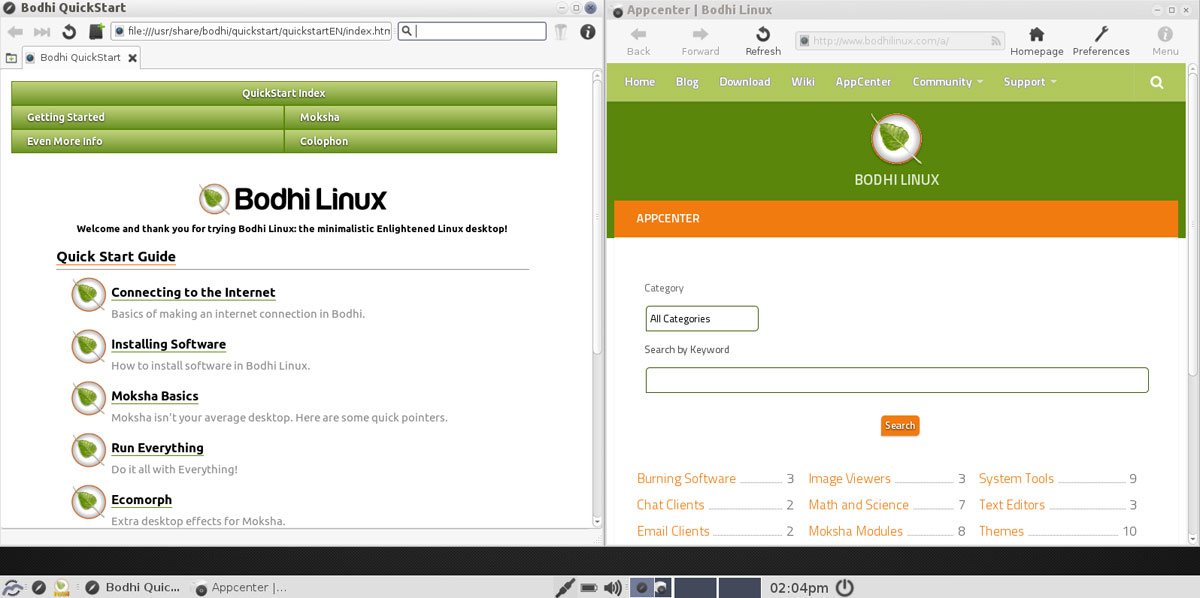Open the Run Everything guide
The image size is (1200, 598).
click(157, 449)
